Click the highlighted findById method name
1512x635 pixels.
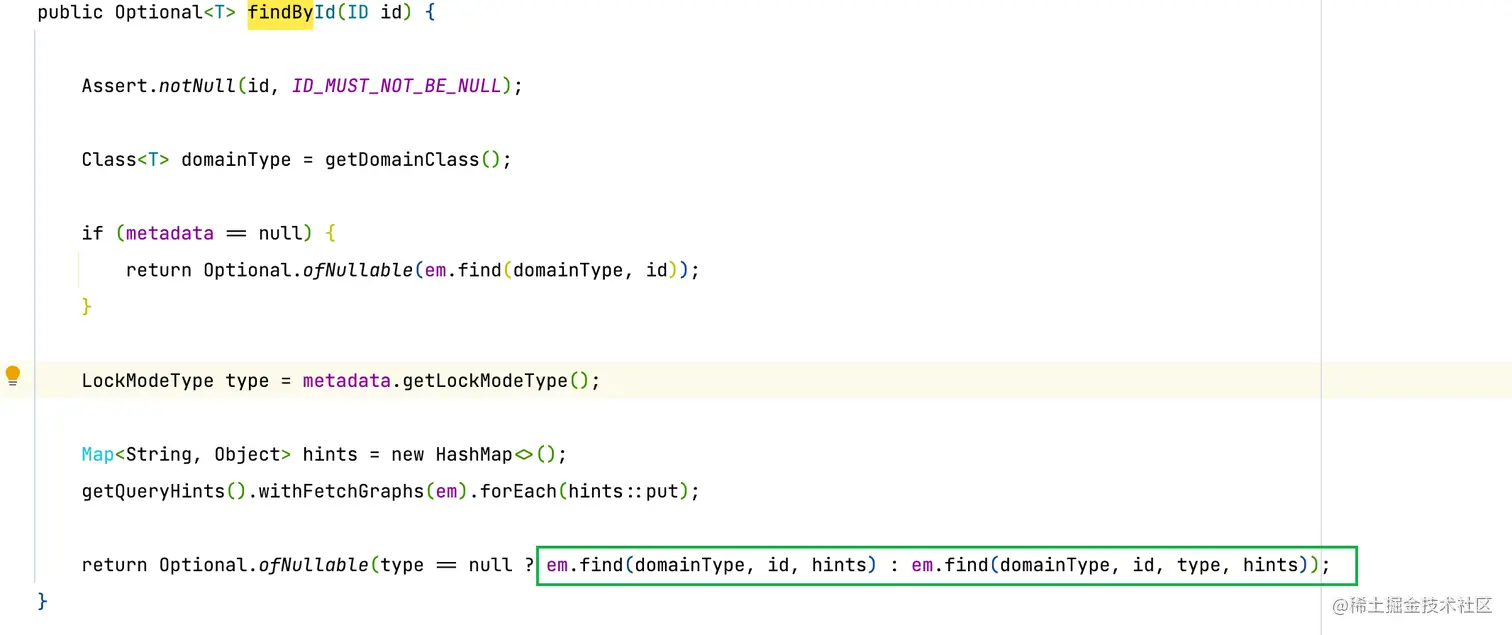point(291,14)
